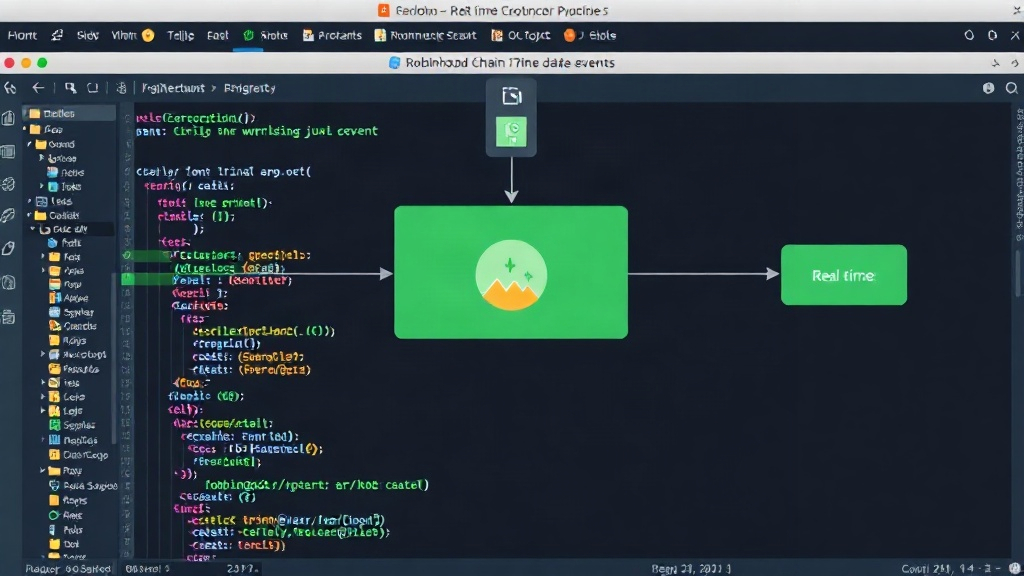Collapse the 'Ooand' folder in the tree
This screenshot has height=576, width=1024.
pos(29,144)
